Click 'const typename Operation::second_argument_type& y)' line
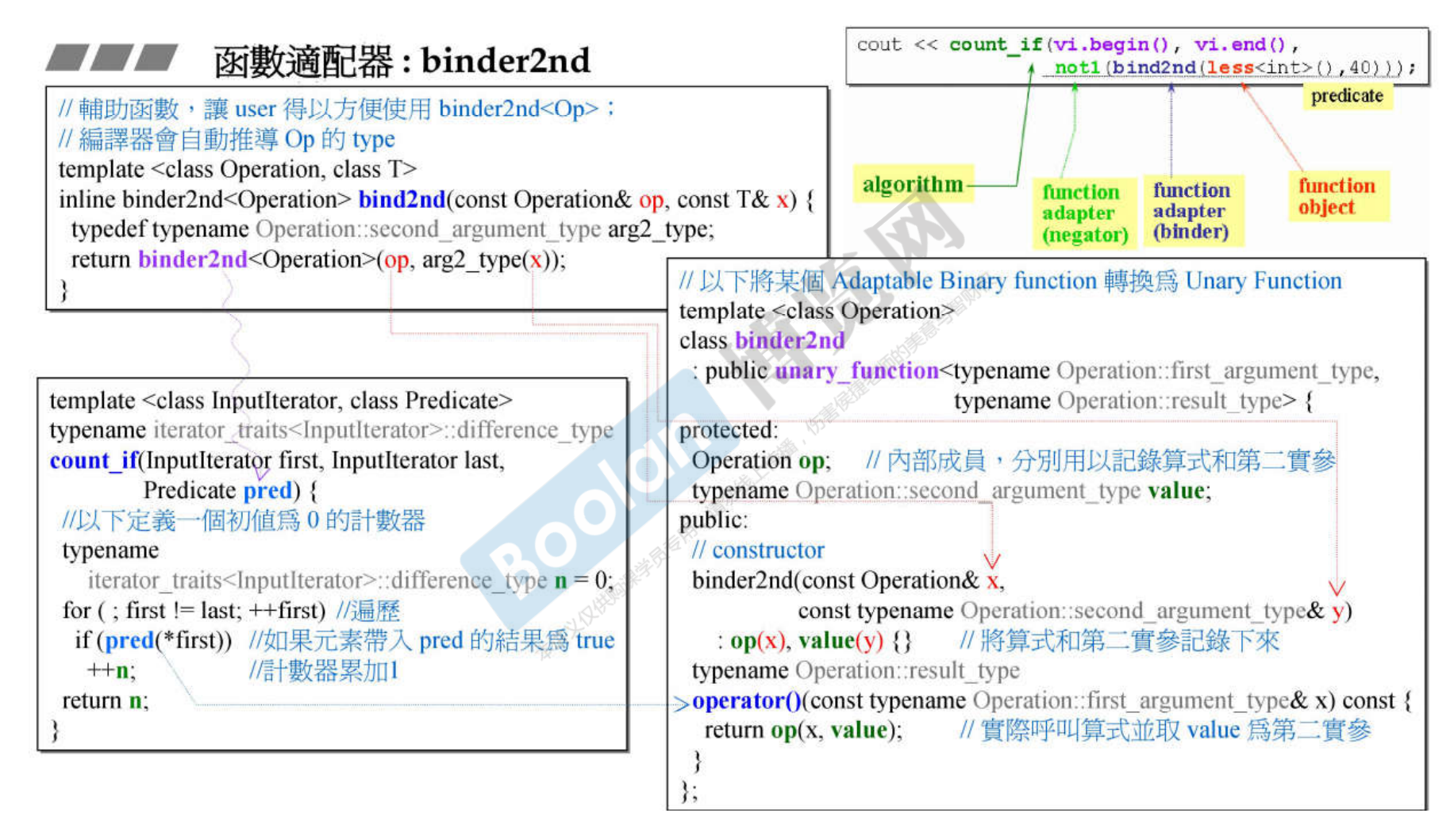 (1075, 611)
